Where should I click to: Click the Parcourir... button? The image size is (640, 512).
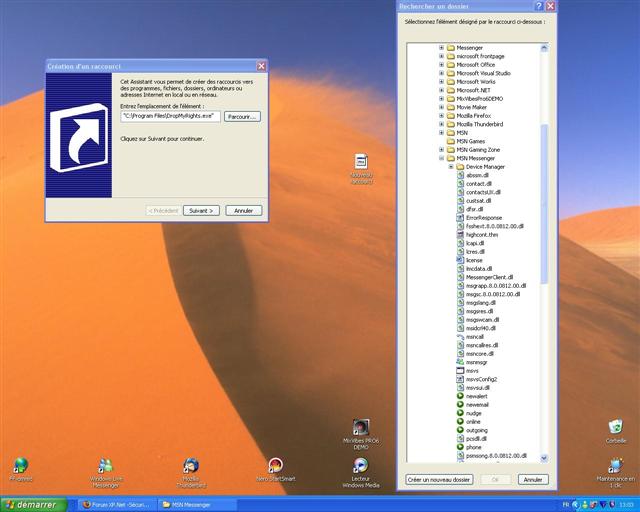coord(242,117)
